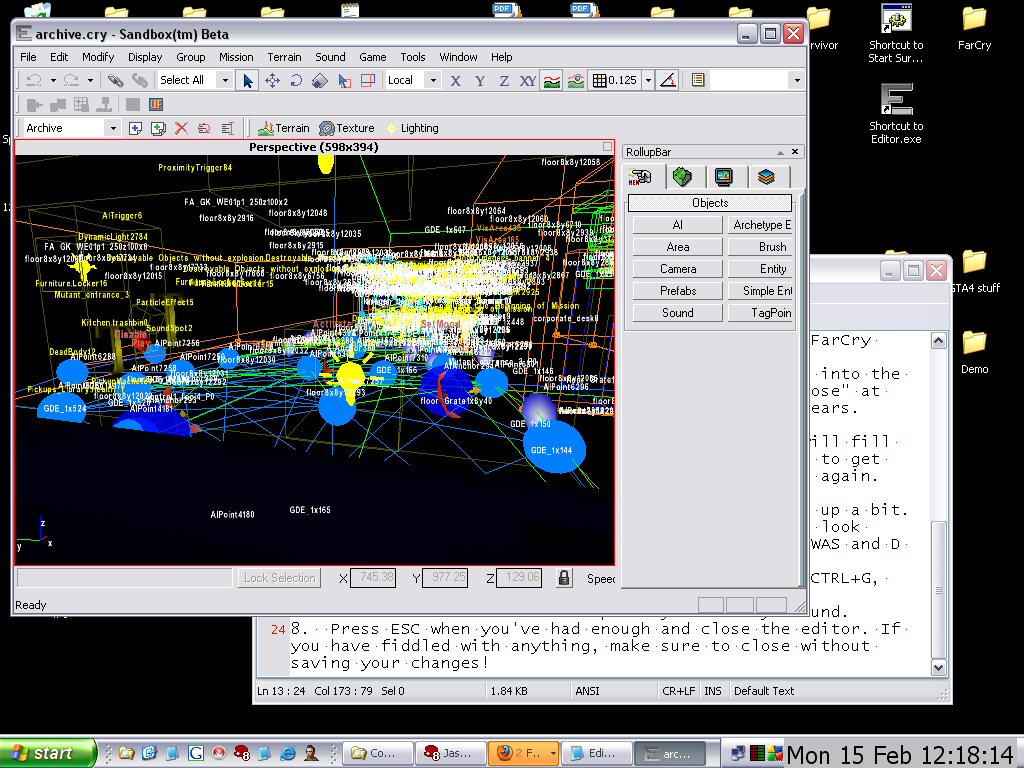Select the arrow Select Mode tool
Viewport: 1024px width, 768px height.
point(248,80)
